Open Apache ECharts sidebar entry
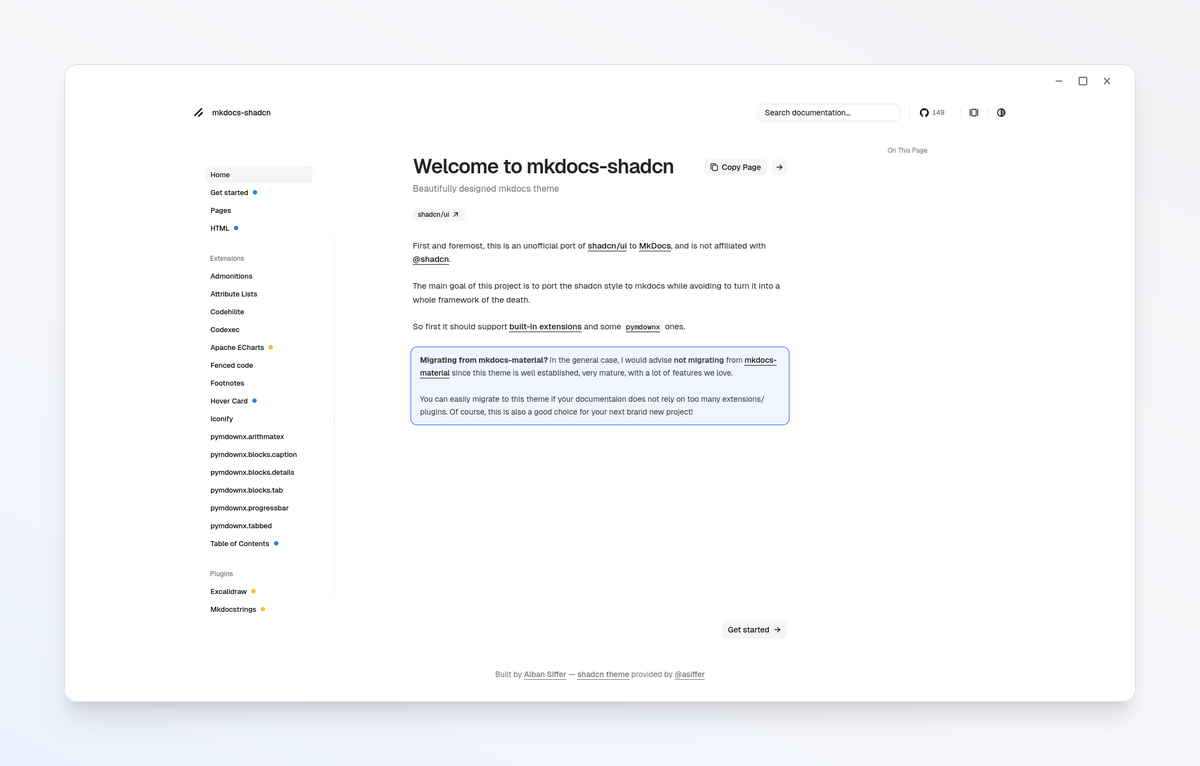 click(237, 348)
